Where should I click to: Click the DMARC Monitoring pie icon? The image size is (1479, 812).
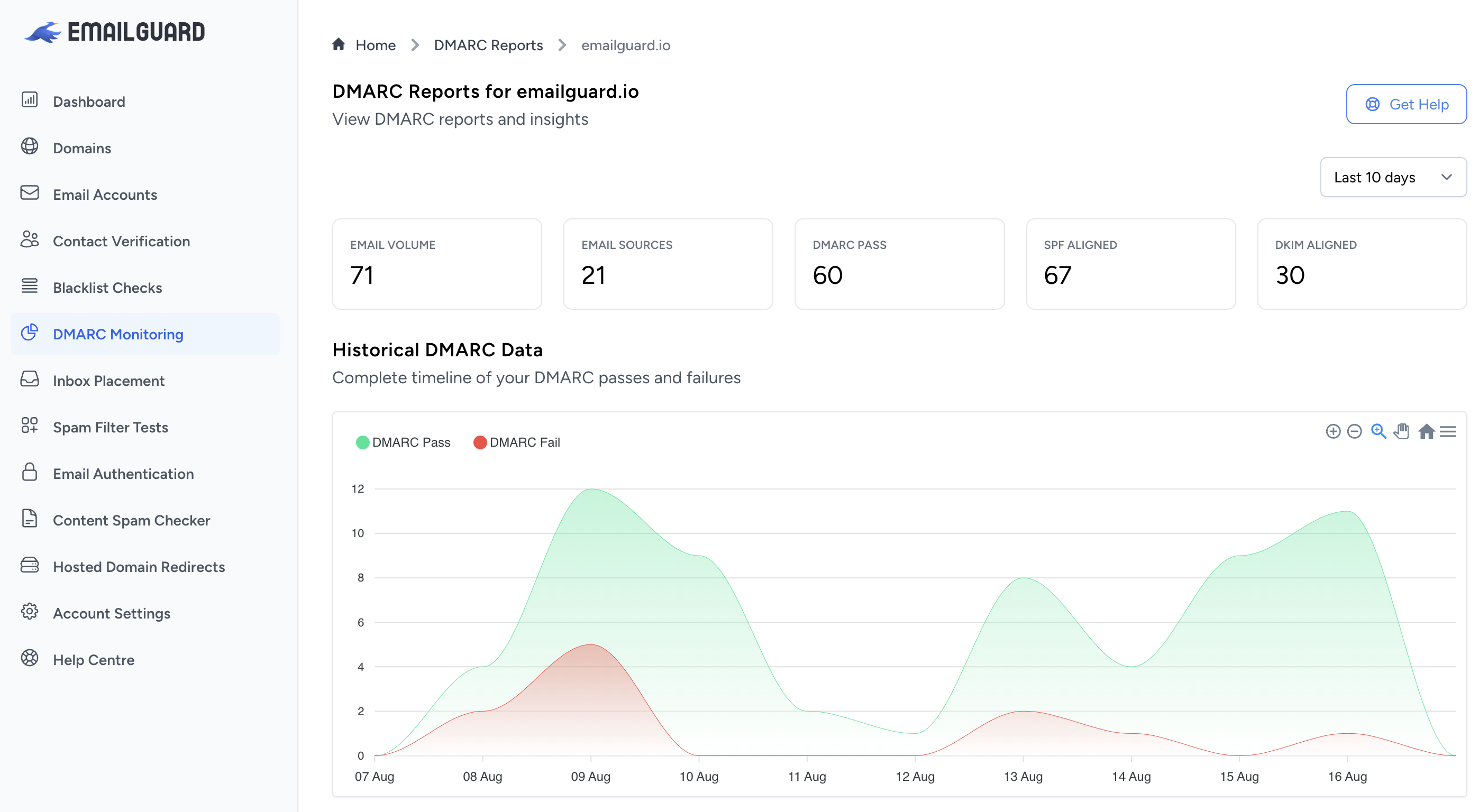click(30, 333)
